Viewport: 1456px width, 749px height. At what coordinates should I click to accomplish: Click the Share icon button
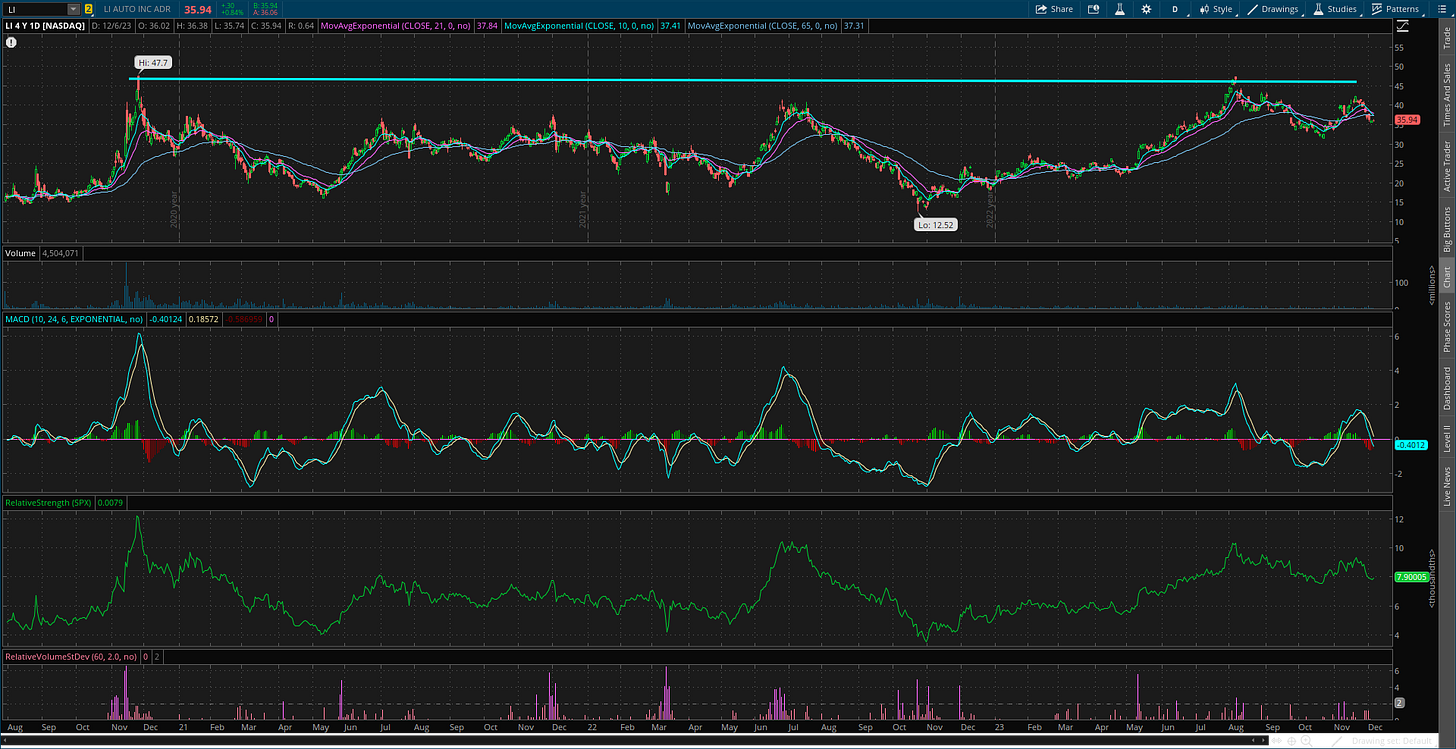[1054, 9]
